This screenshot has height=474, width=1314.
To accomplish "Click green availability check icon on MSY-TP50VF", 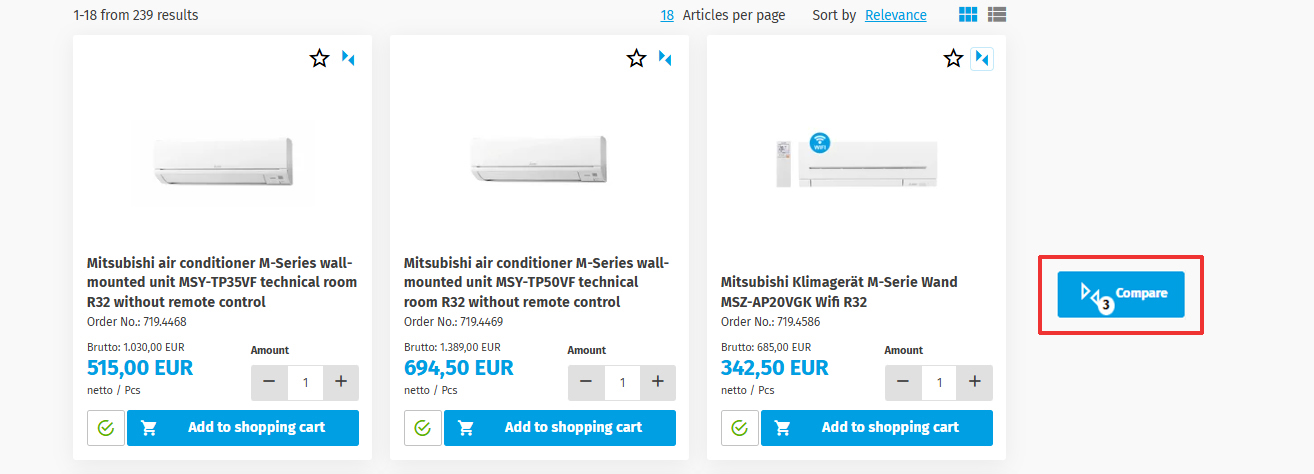I will point(422,428).
